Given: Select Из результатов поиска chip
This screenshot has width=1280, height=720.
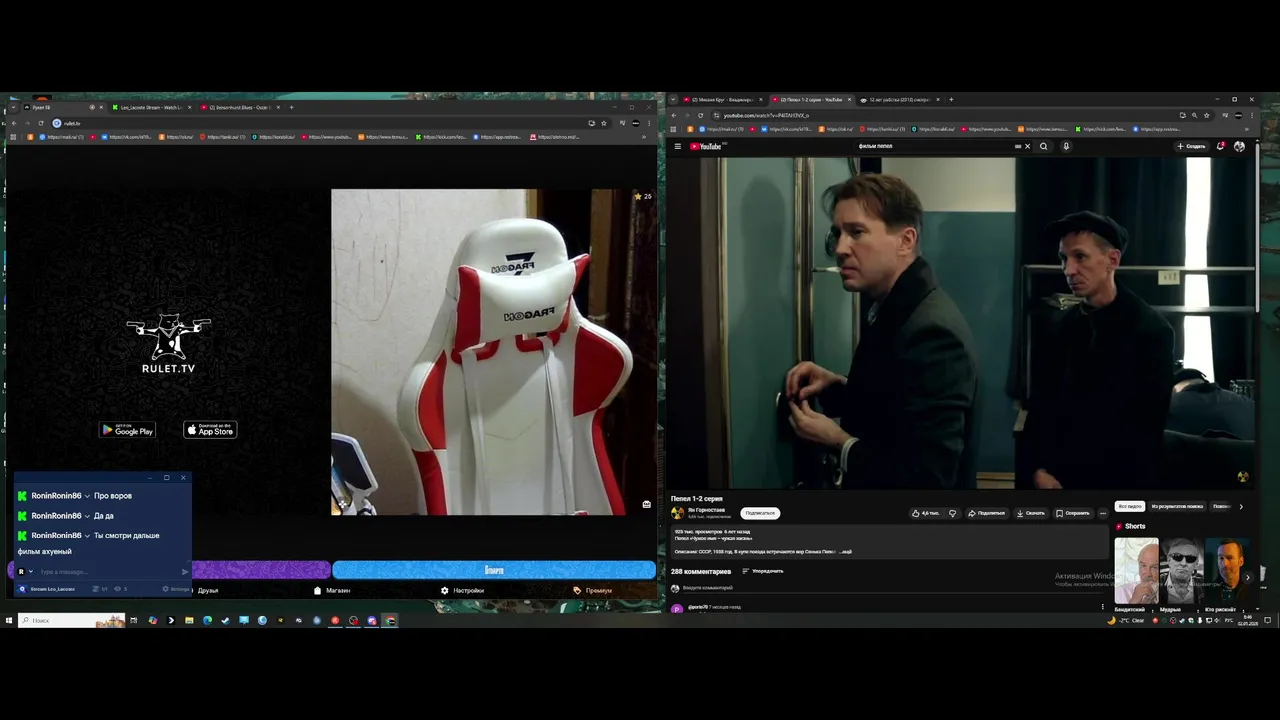Looking at the screenshot, I should pyautogui.click(x=1177, y=506).
